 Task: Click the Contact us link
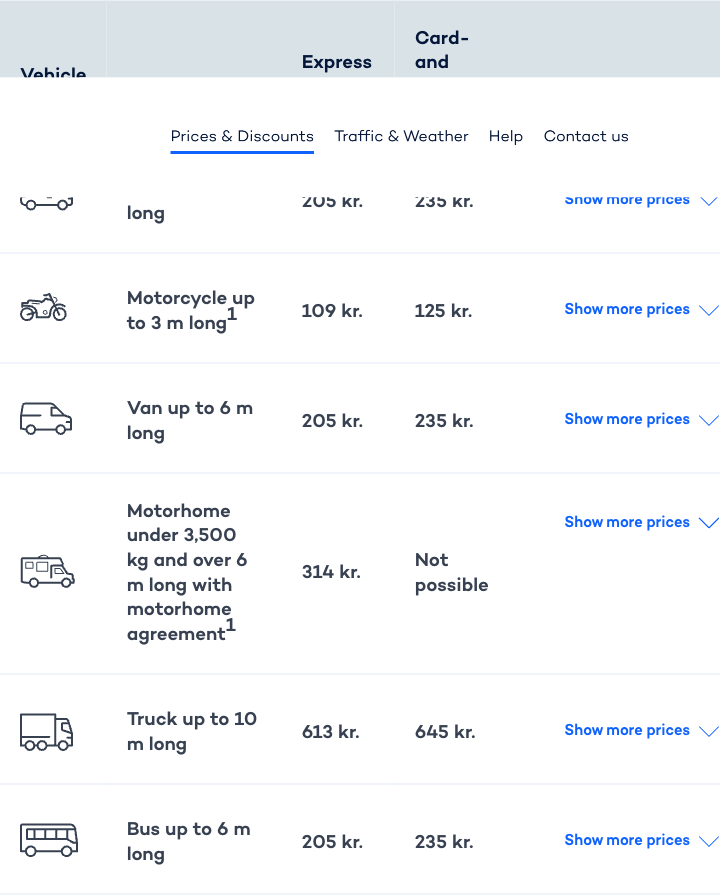pos(586,136)
